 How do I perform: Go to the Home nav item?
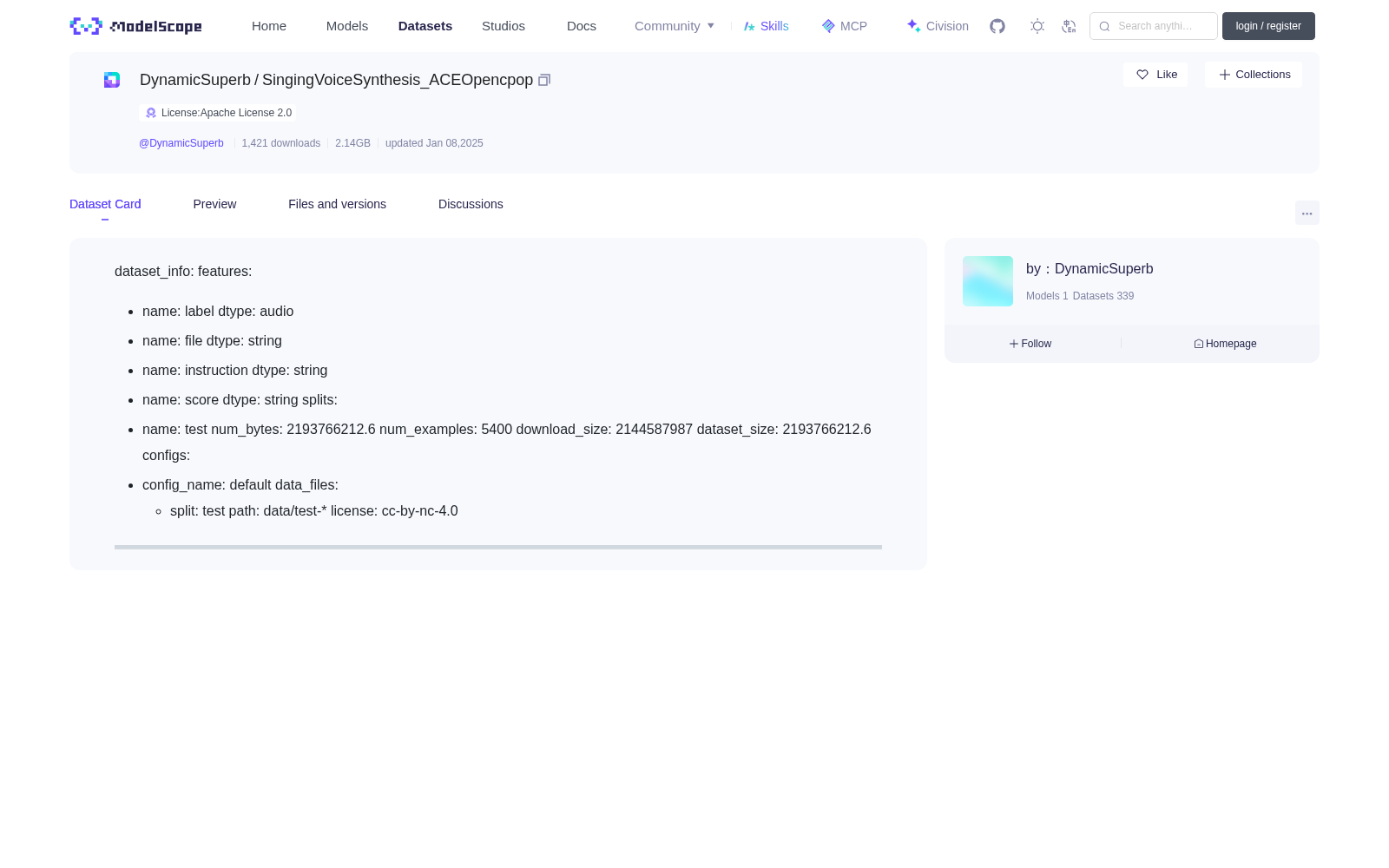tap(269, 26)
